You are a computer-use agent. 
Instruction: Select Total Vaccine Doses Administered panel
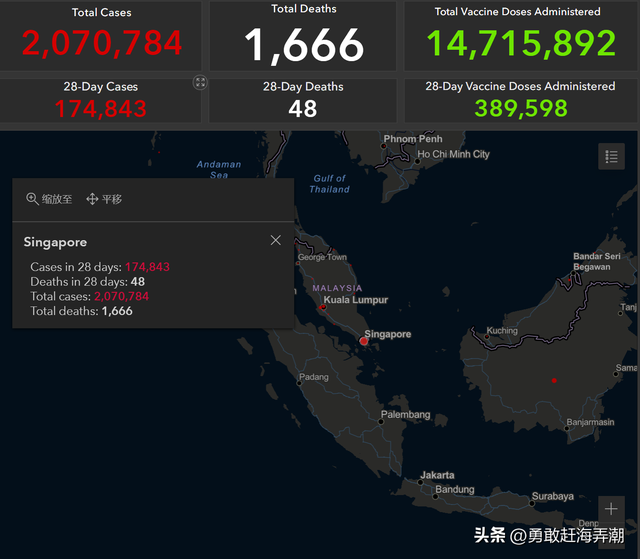(x=517, y=35)
